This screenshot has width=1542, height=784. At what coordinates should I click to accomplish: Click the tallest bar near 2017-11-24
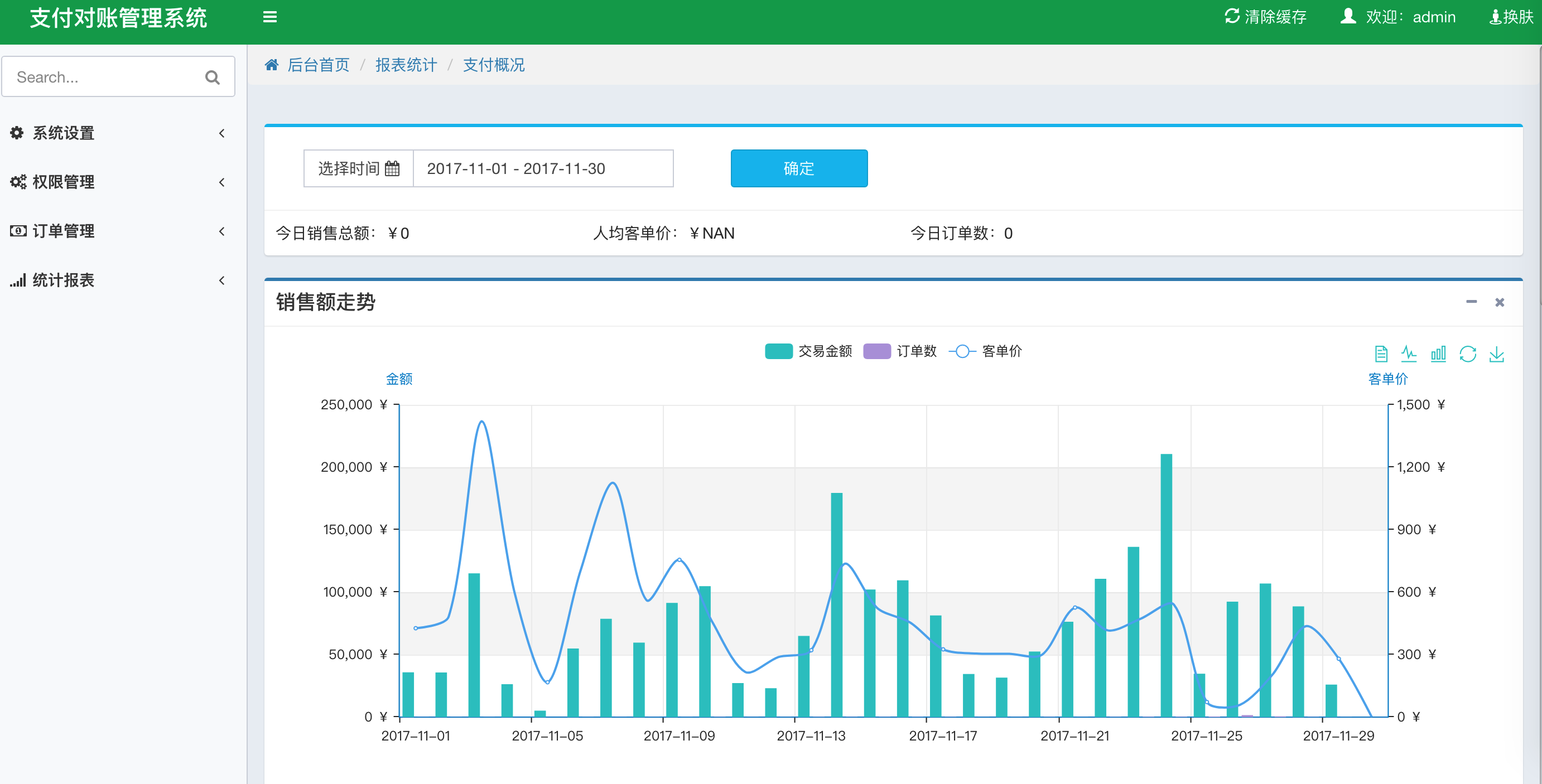click(1166, 585)
